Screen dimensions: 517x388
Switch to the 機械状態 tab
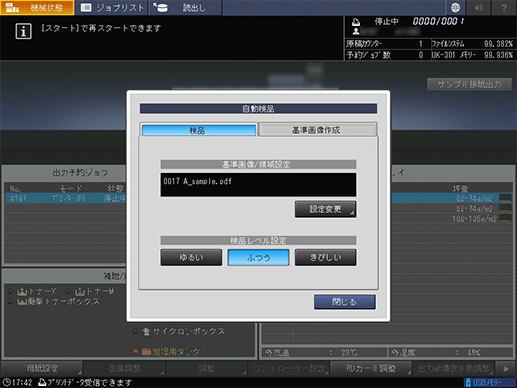(x=37, y=7)
